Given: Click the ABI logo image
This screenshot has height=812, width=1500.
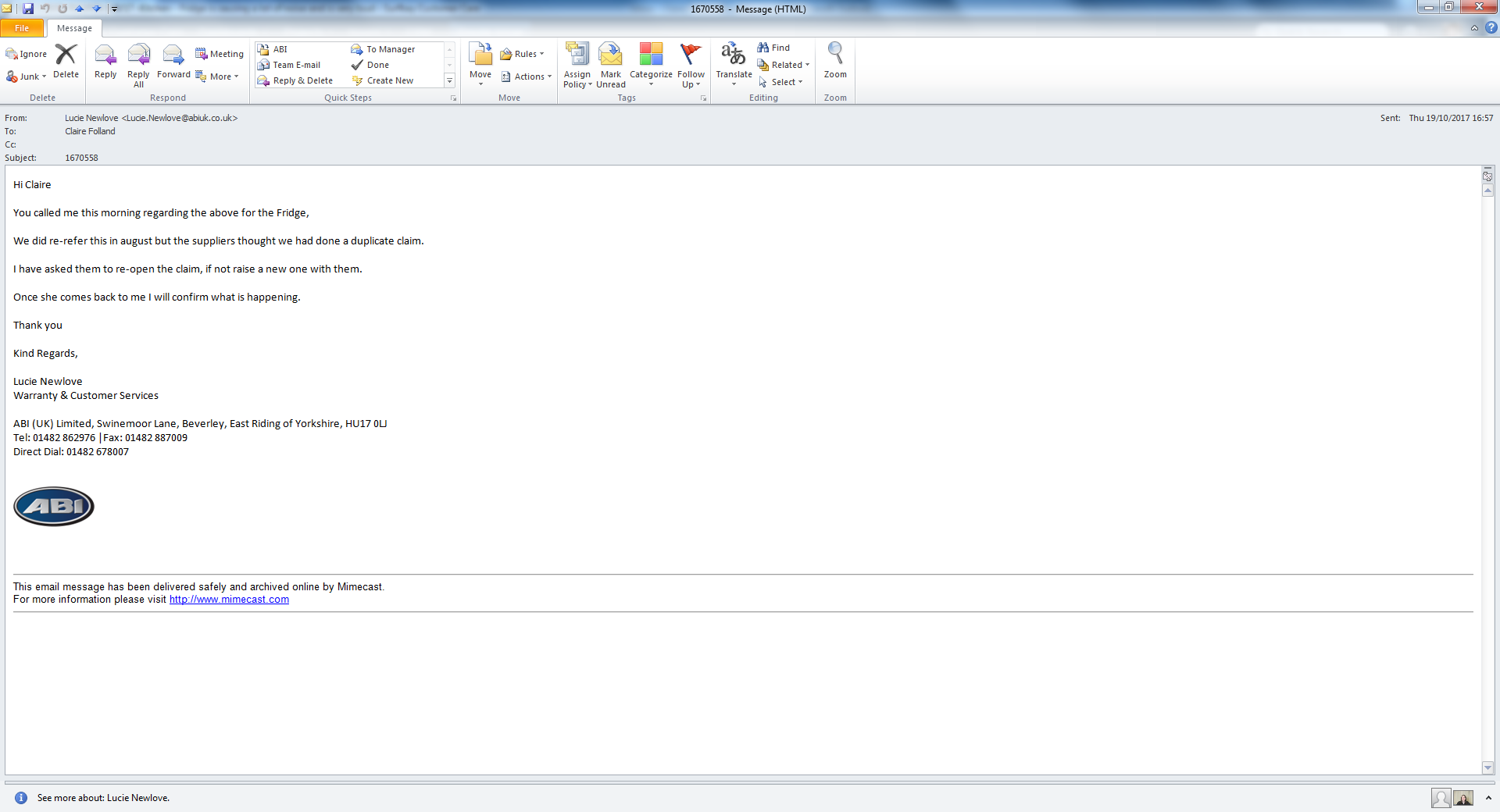Looking at the screenshot, I should pos(54,507).
